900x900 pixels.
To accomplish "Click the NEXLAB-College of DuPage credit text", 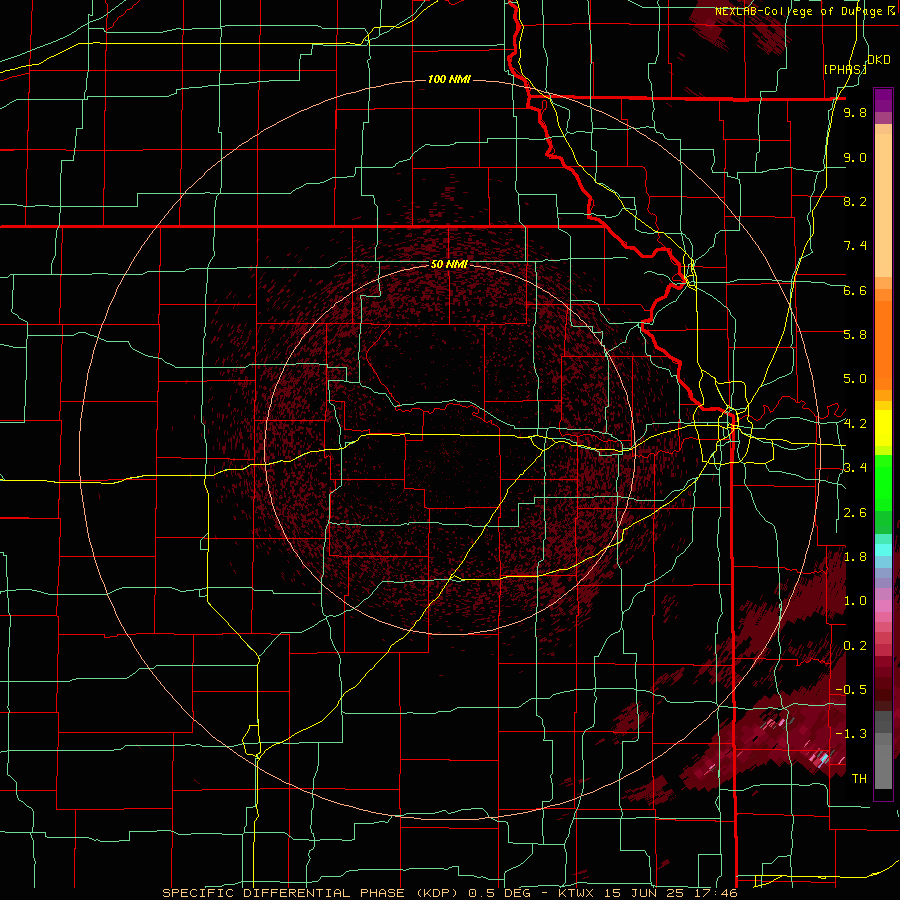I will (807, 11).
